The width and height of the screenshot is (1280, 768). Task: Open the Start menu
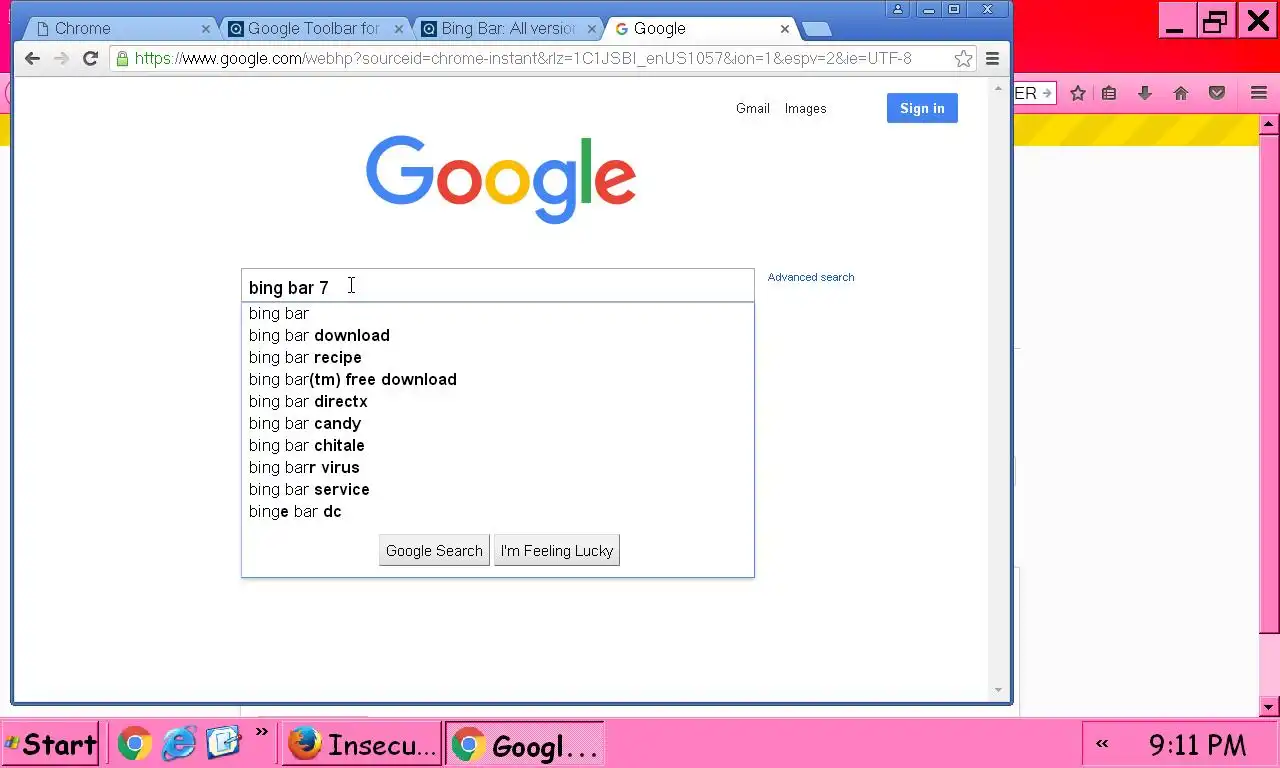(x=51, y=744)
